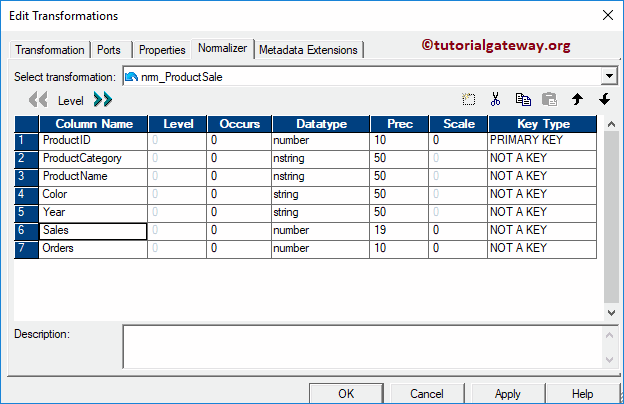Screen dimensions: 624x404
Task: Click the Prec value 19 in Sales row
Action: (x=380, y=230)
